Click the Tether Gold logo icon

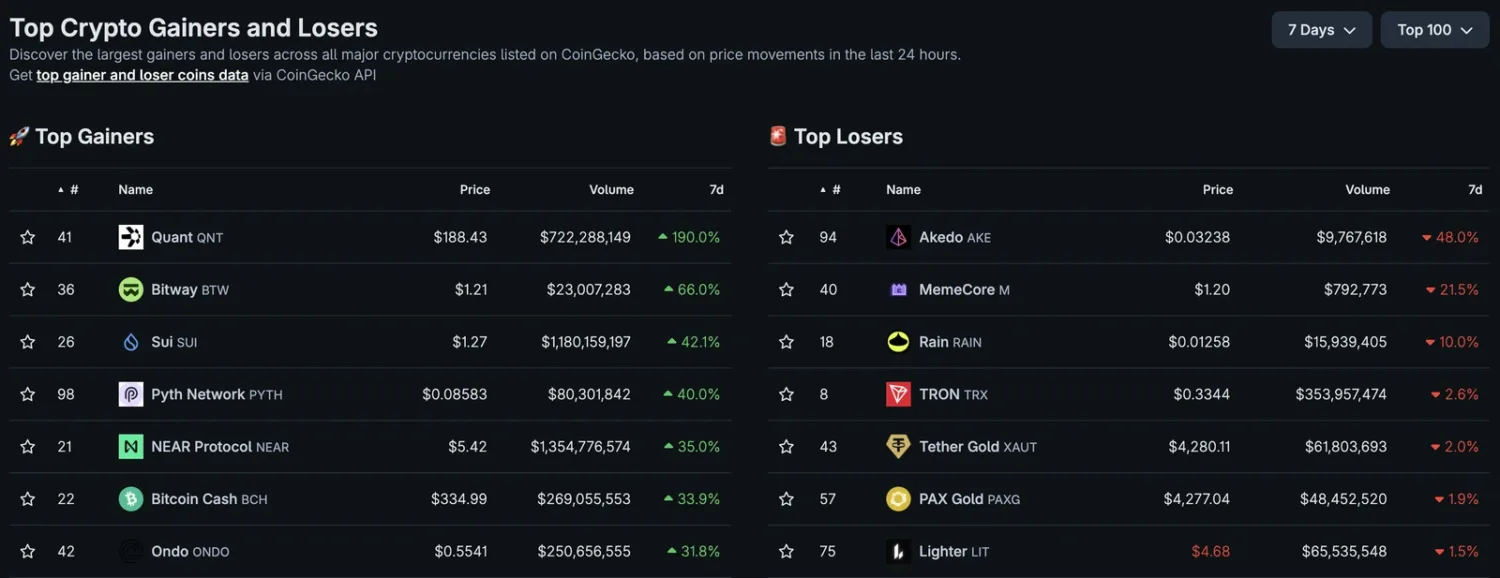(899, 447)
